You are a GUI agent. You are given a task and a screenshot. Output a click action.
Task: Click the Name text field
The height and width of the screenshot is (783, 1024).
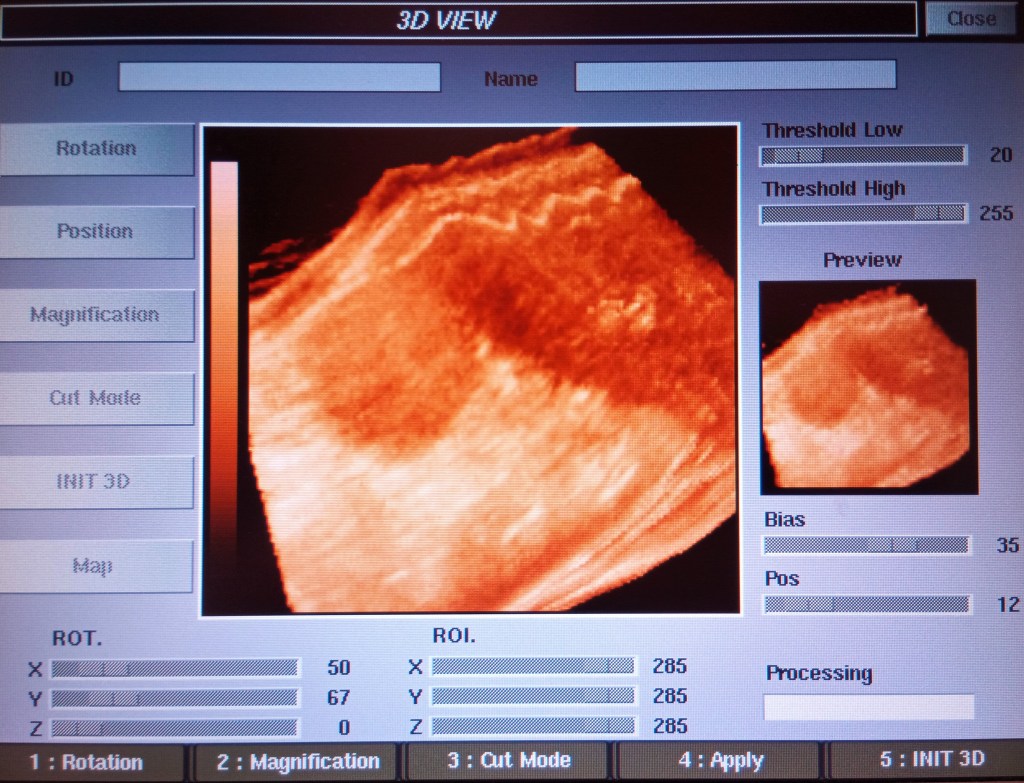click(735, 75)
